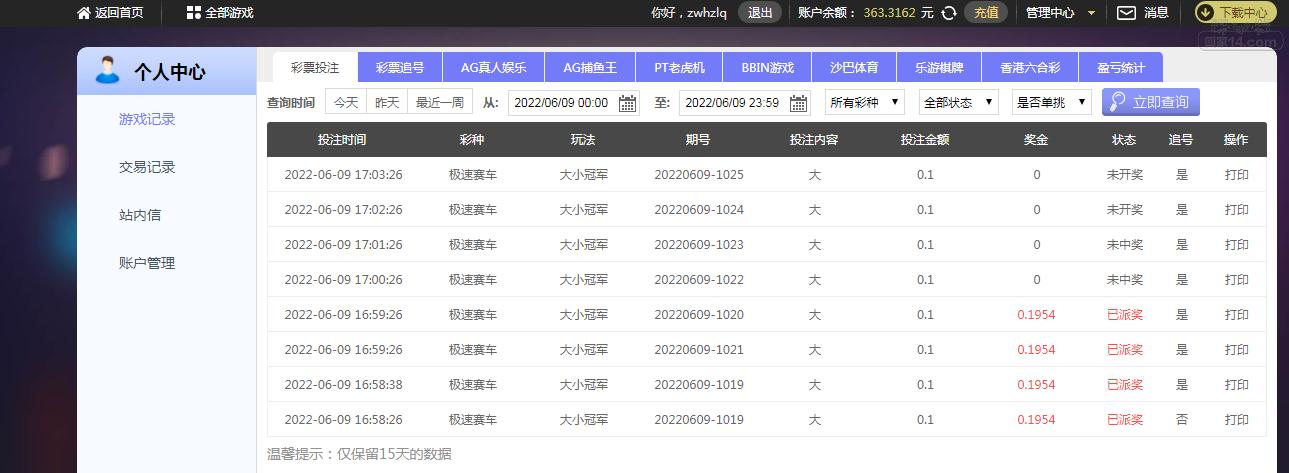Open 管理中心 menu
The width and height of the screenshot is (1289, 473).
1050,13
